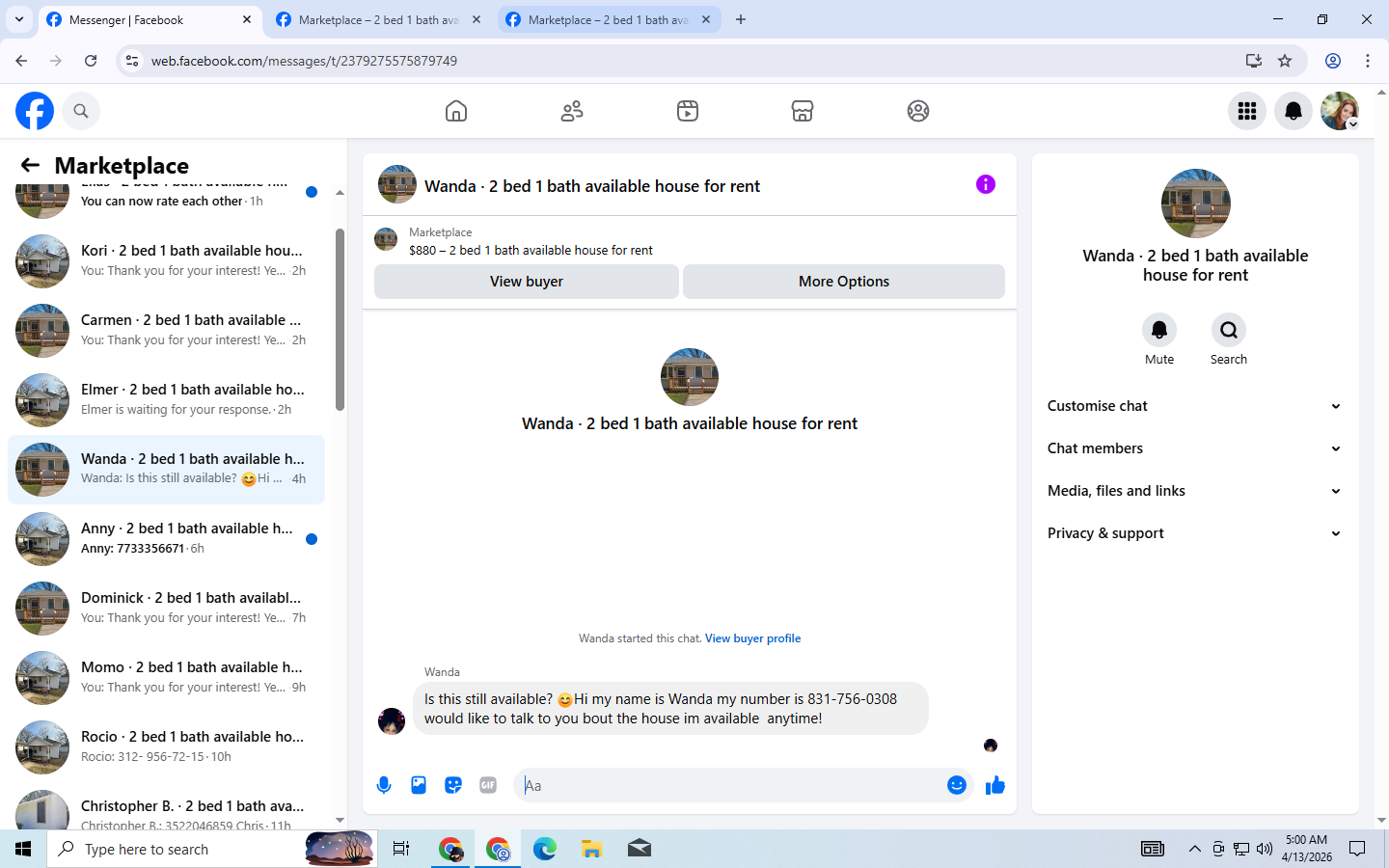This screenshot has width=1389, height=868.
Task: Send a thumbs-up like
Action: (x=995, y=785)
